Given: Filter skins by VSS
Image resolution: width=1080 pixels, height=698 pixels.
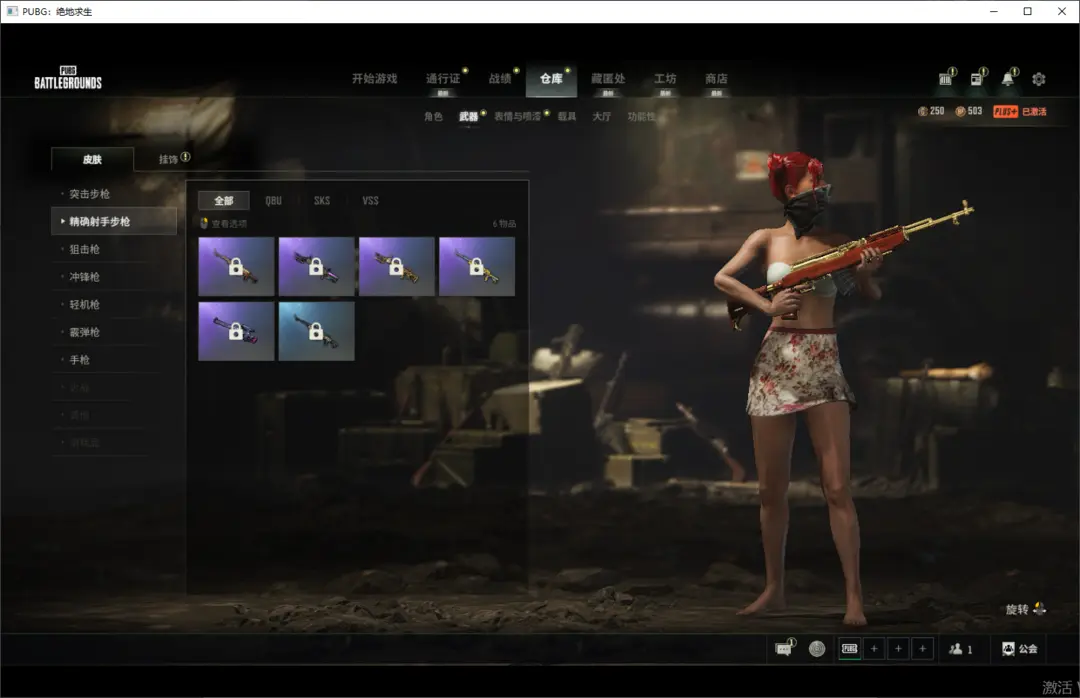Looking at the screenshot, I should (x=371, y=201).
